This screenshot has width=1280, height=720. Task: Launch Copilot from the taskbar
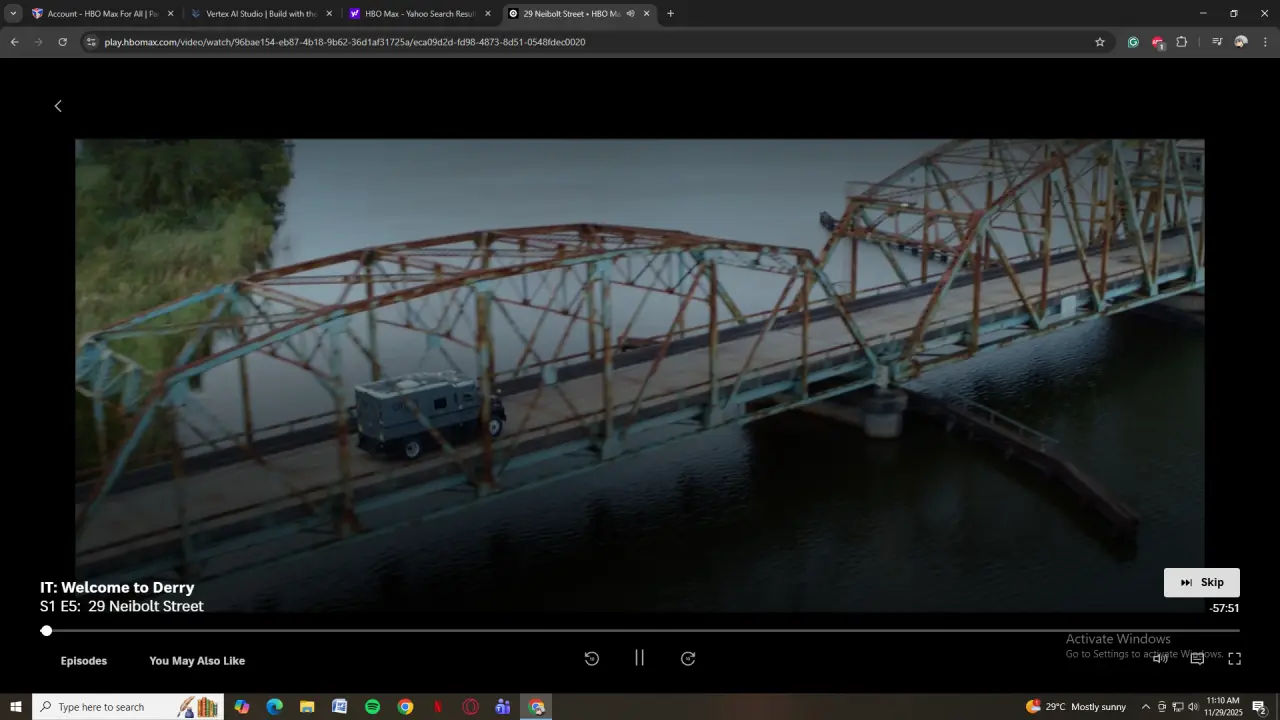coord(242,707)
